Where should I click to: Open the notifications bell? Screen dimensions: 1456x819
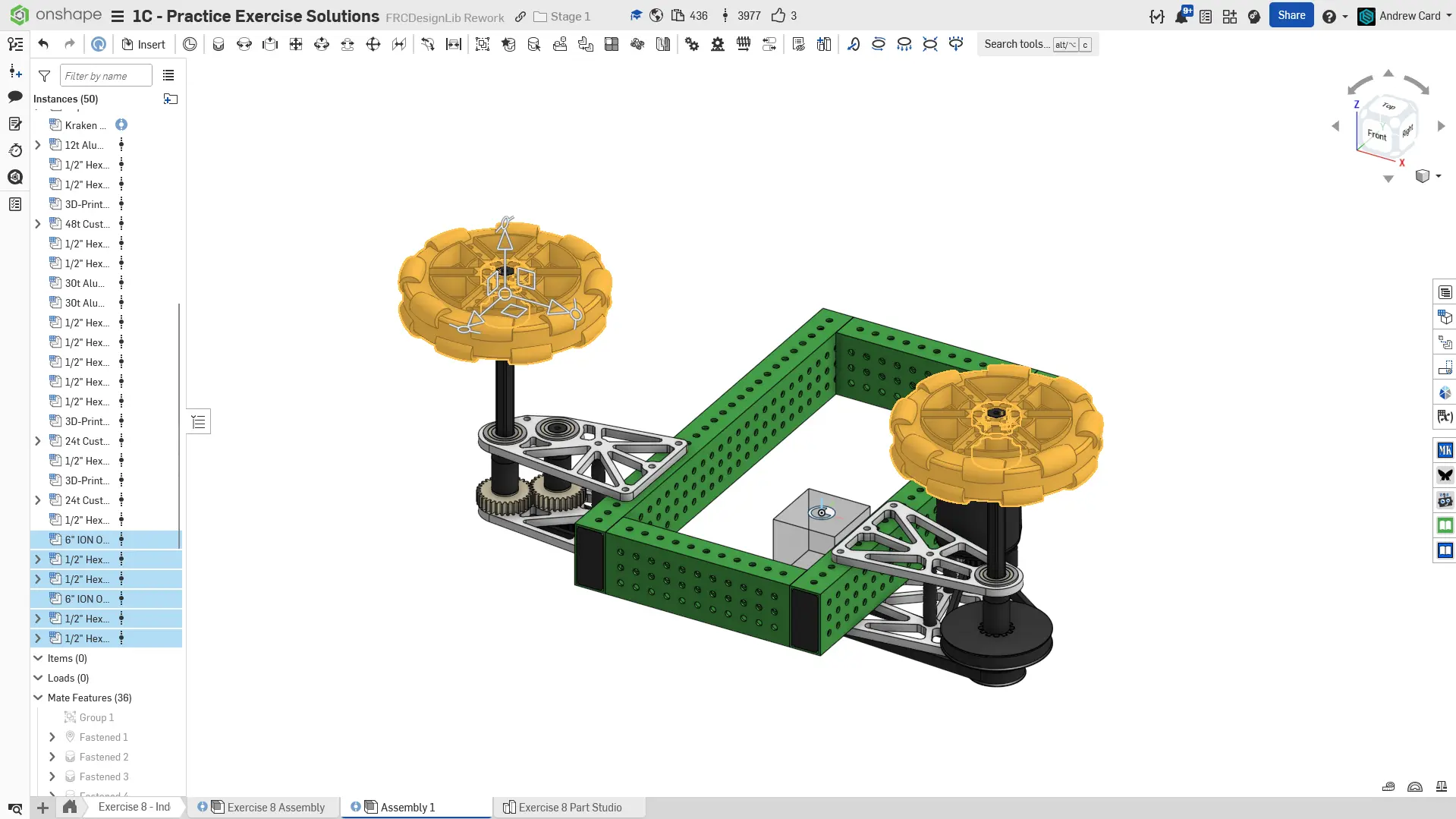pyautogui.click(x=1181, y=16)
